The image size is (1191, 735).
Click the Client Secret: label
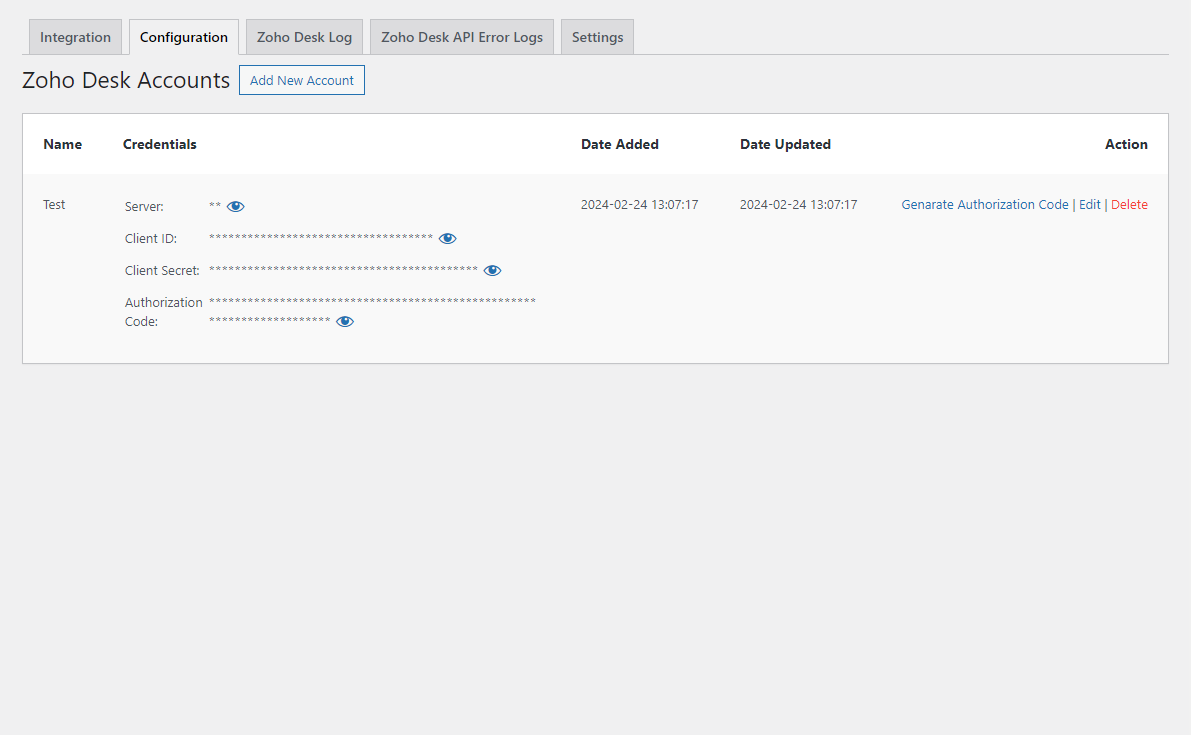[163, 270]
